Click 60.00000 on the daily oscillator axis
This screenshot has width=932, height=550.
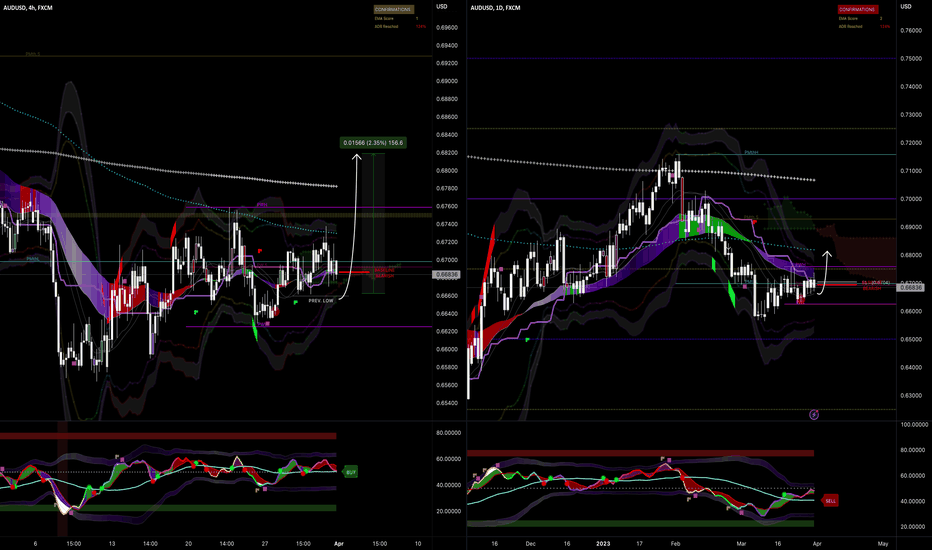pos(912,476)
